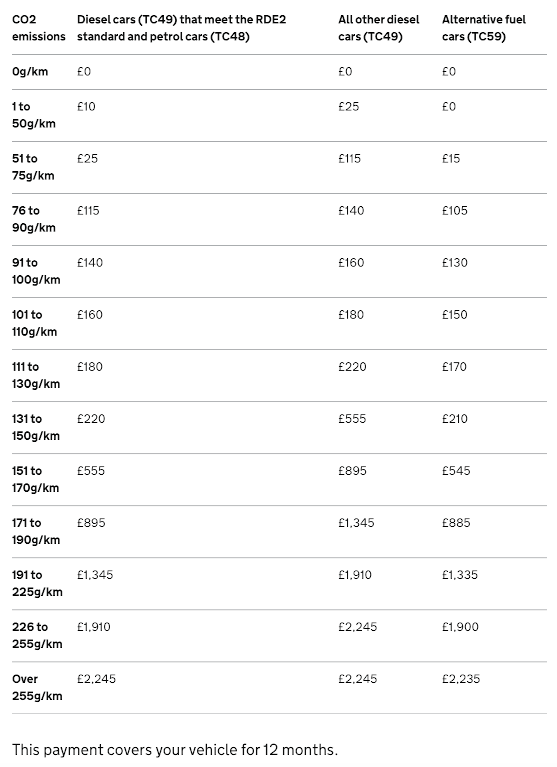
Task: Select the Over 255g/km row label
Action: click(x=37, y=687)
